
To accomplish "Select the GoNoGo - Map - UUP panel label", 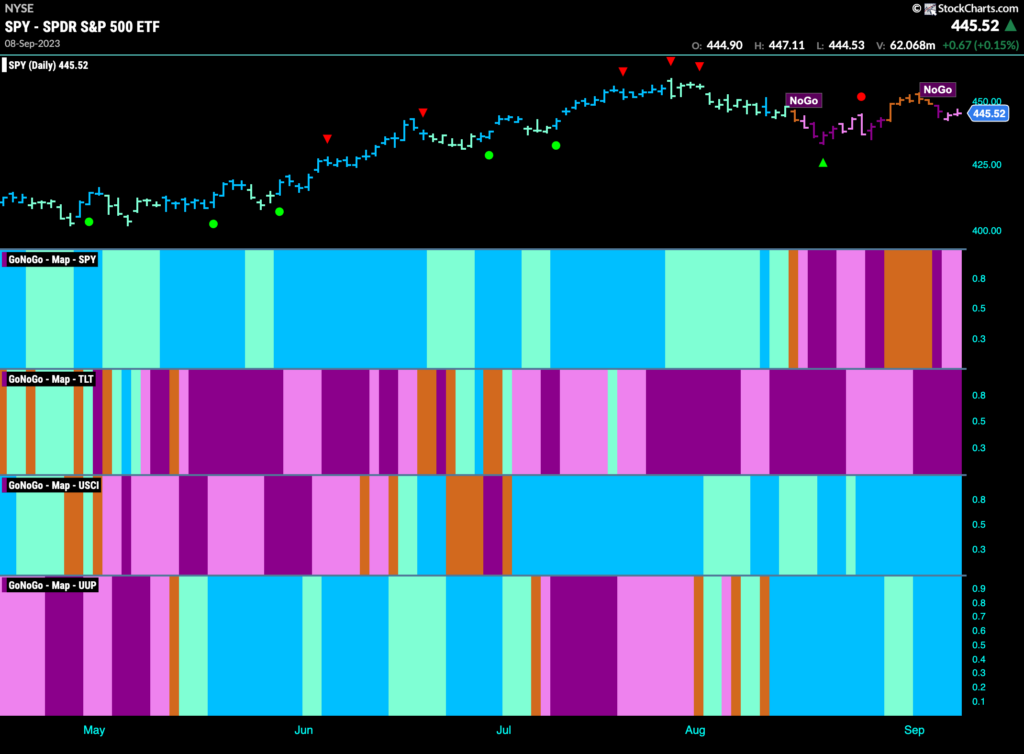I will (52, 585).
